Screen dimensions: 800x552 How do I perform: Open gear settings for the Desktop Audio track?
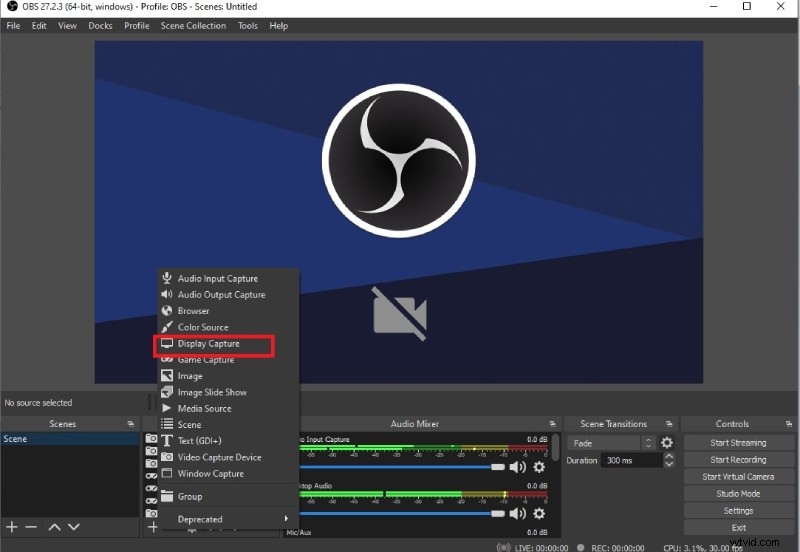pyautogui.click(x=539, y=513)
